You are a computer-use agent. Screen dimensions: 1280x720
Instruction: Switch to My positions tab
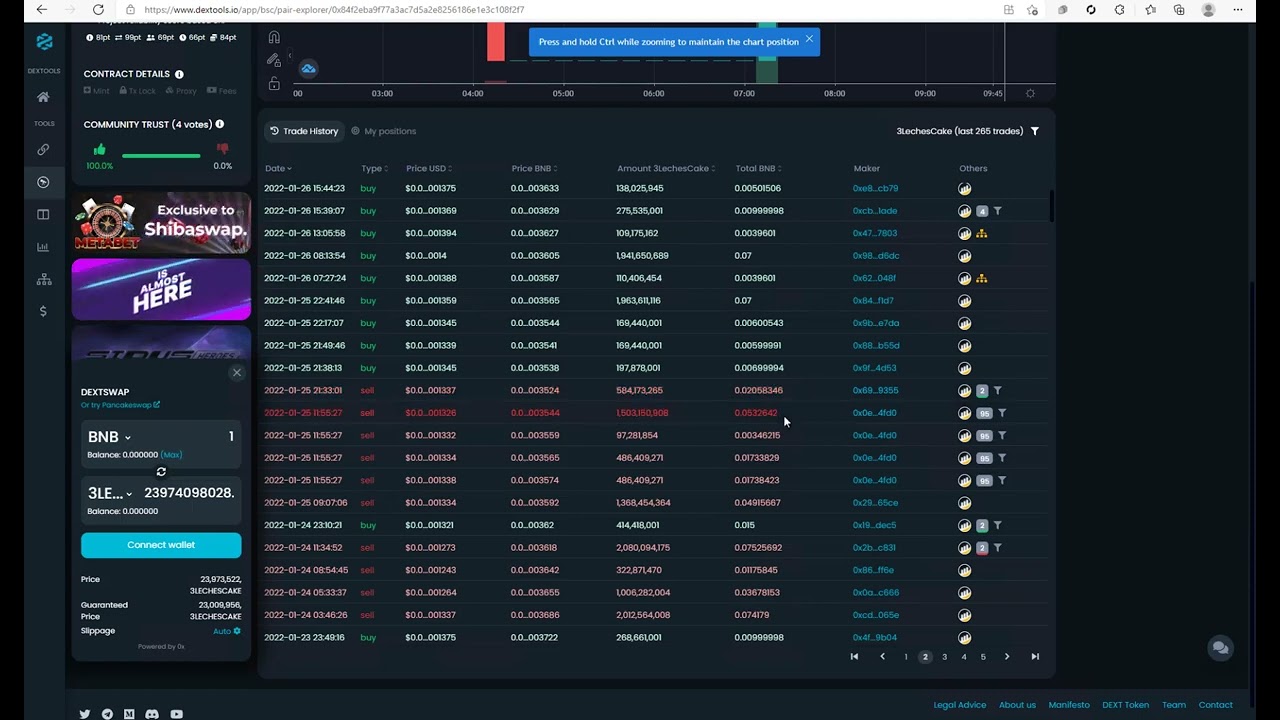384,131
